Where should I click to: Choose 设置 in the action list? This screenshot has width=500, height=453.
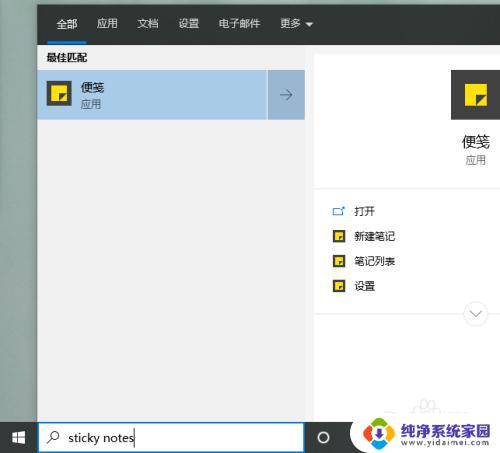pos(364,286)
